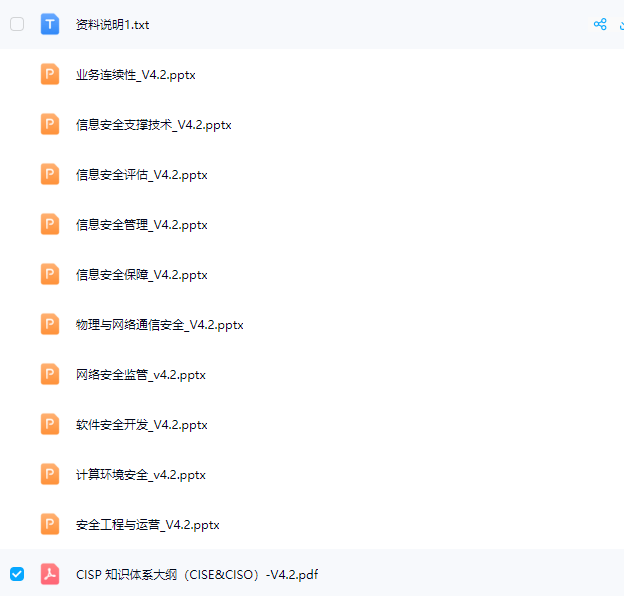The image size is (624, 596).
Task: Open 物理与网络通信安全_V4.2.pptx file
Action: pyautogui.click(x=160, y=325)
